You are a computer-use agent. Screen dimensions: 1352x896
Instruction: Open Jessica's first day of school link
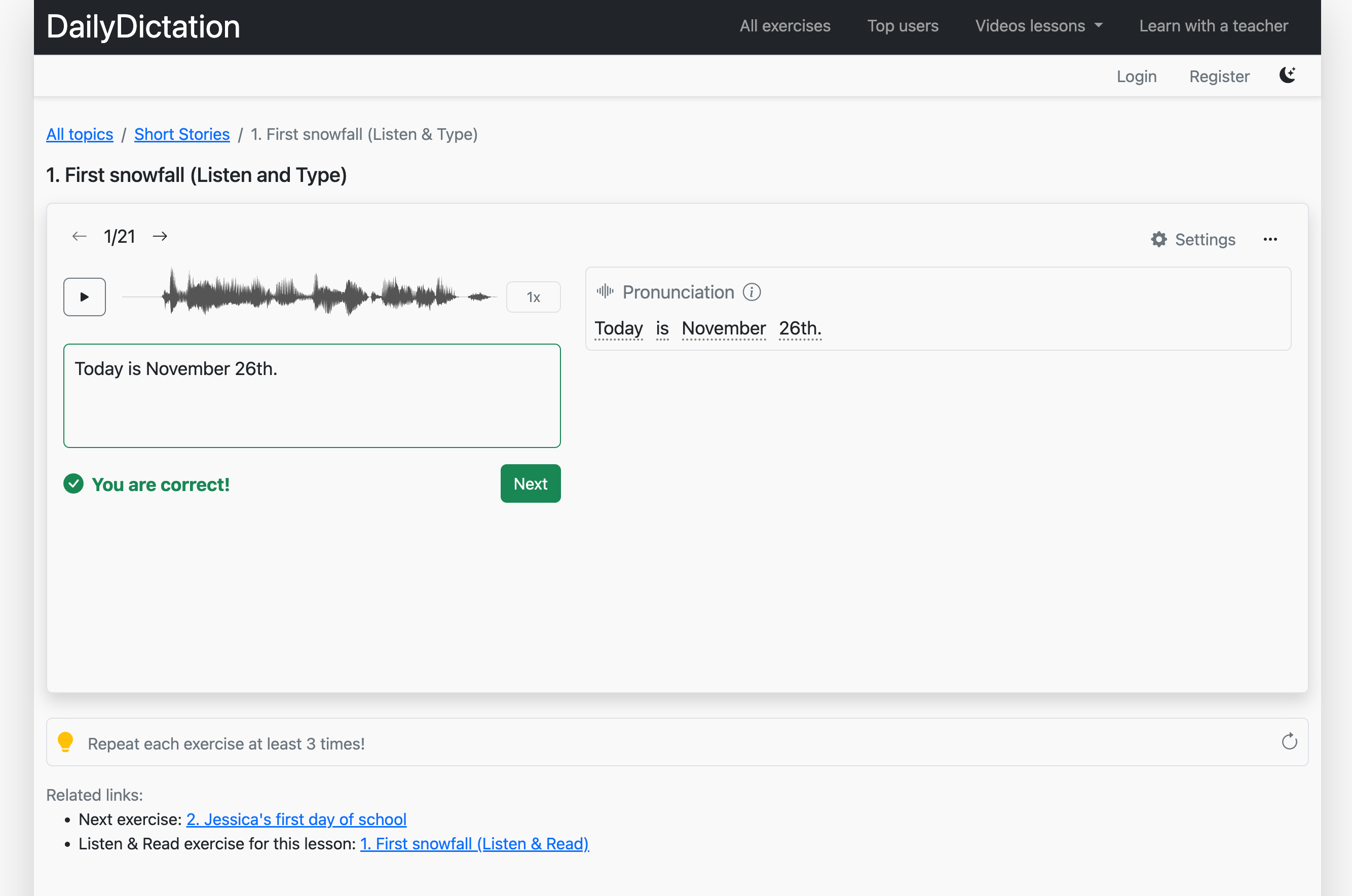coord(296,819)
